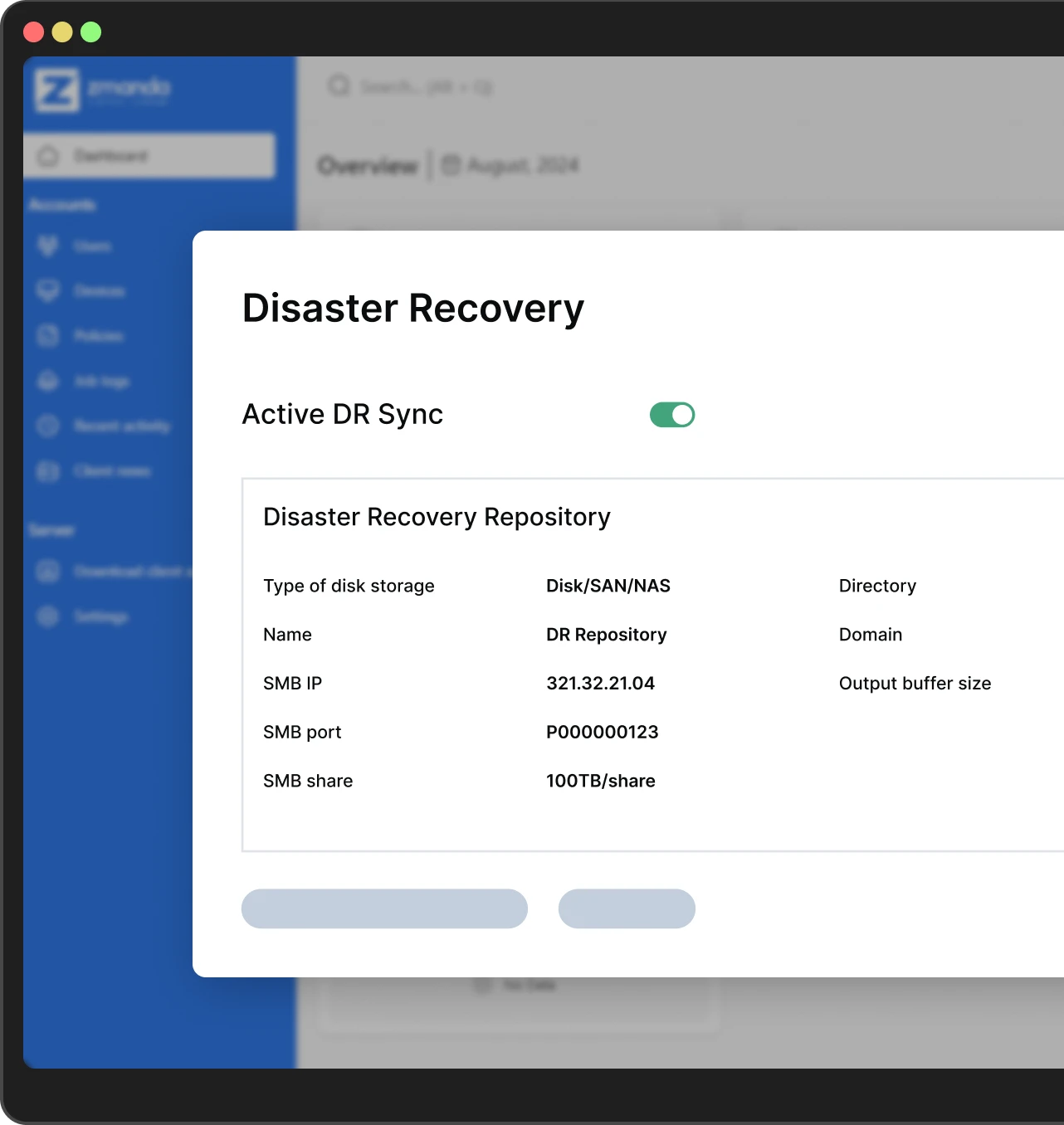The height and width of the screenshot is (1125, 1064).
Task: Click the calendar icon beside August, 2024
Action: (451, 165)
